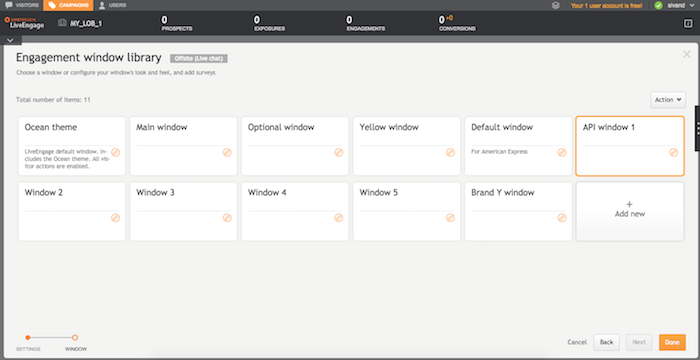Click the 'For American Express' description
The height and width of the screenshot is (360, 700).
tap(499, 152)
